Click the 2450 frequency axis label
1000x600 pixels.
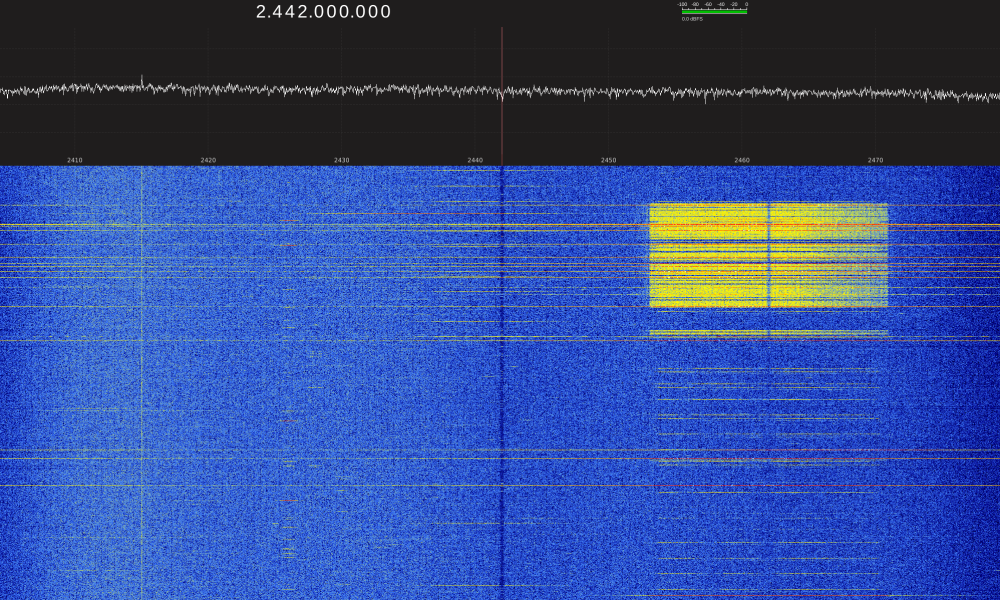[x=608, y=160]
